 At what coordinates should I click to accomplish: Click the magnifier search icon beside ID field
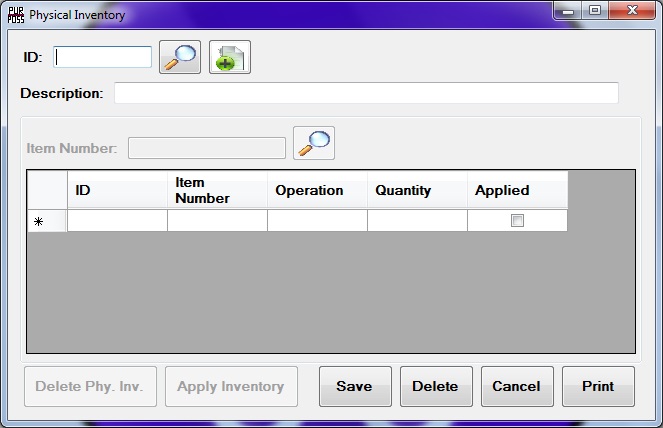(180, 57)
